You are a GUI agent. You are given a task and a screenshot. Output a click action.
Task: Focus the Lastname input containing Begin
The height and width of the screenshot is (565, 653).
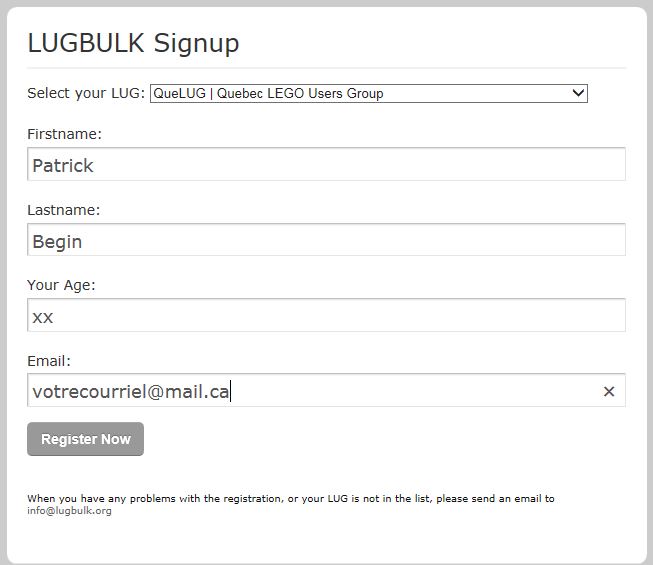326,241
